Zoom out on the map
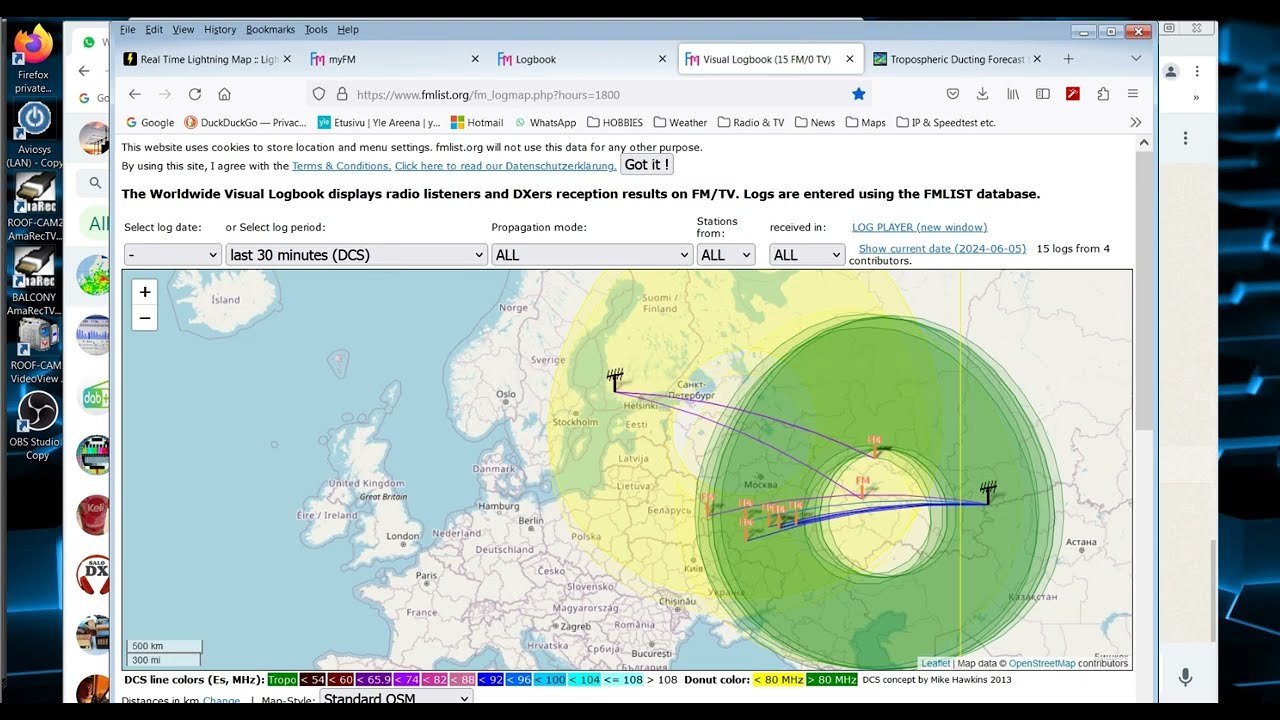Viewport: 1280px width, 720px height. tap(145, 318)
